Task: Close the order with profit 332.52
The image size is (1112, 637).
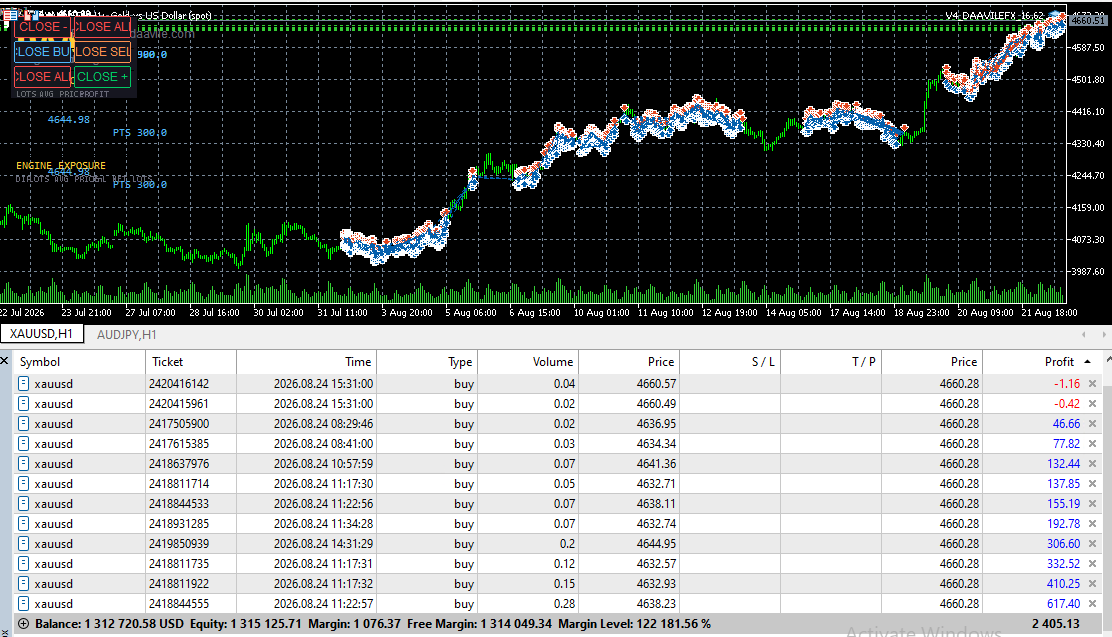Action: [1092, 564]
